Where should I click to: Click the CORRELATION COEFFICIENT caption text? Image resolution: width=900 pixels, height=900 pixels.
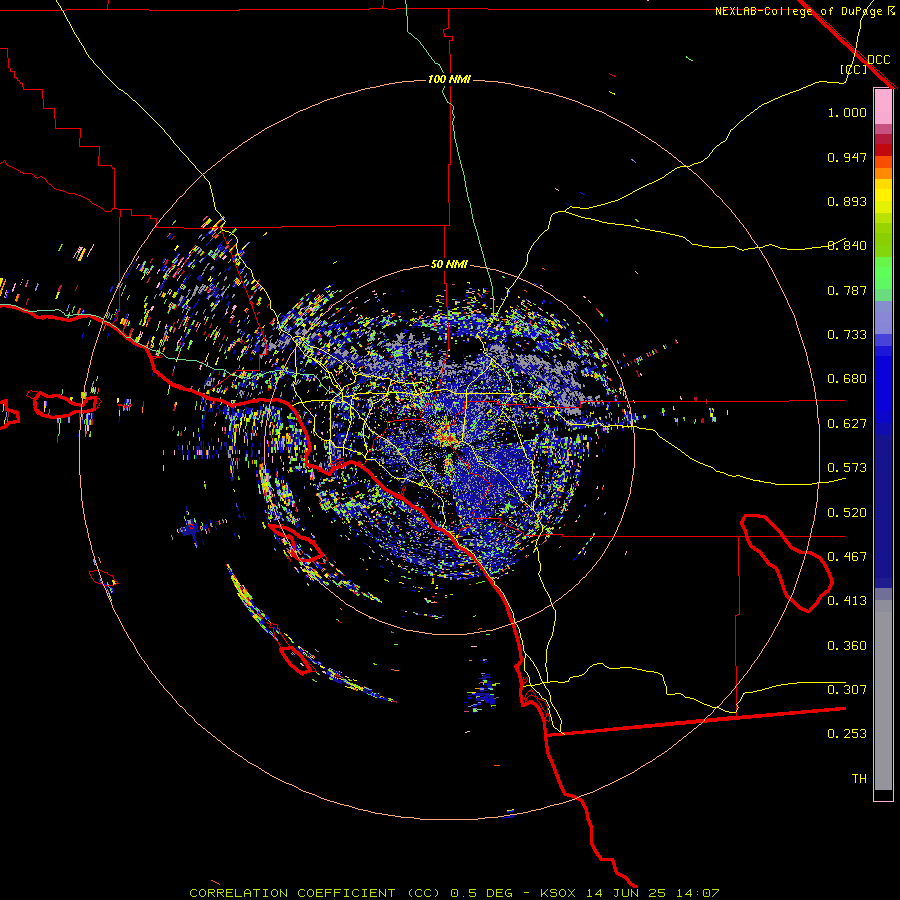point(292,893)
